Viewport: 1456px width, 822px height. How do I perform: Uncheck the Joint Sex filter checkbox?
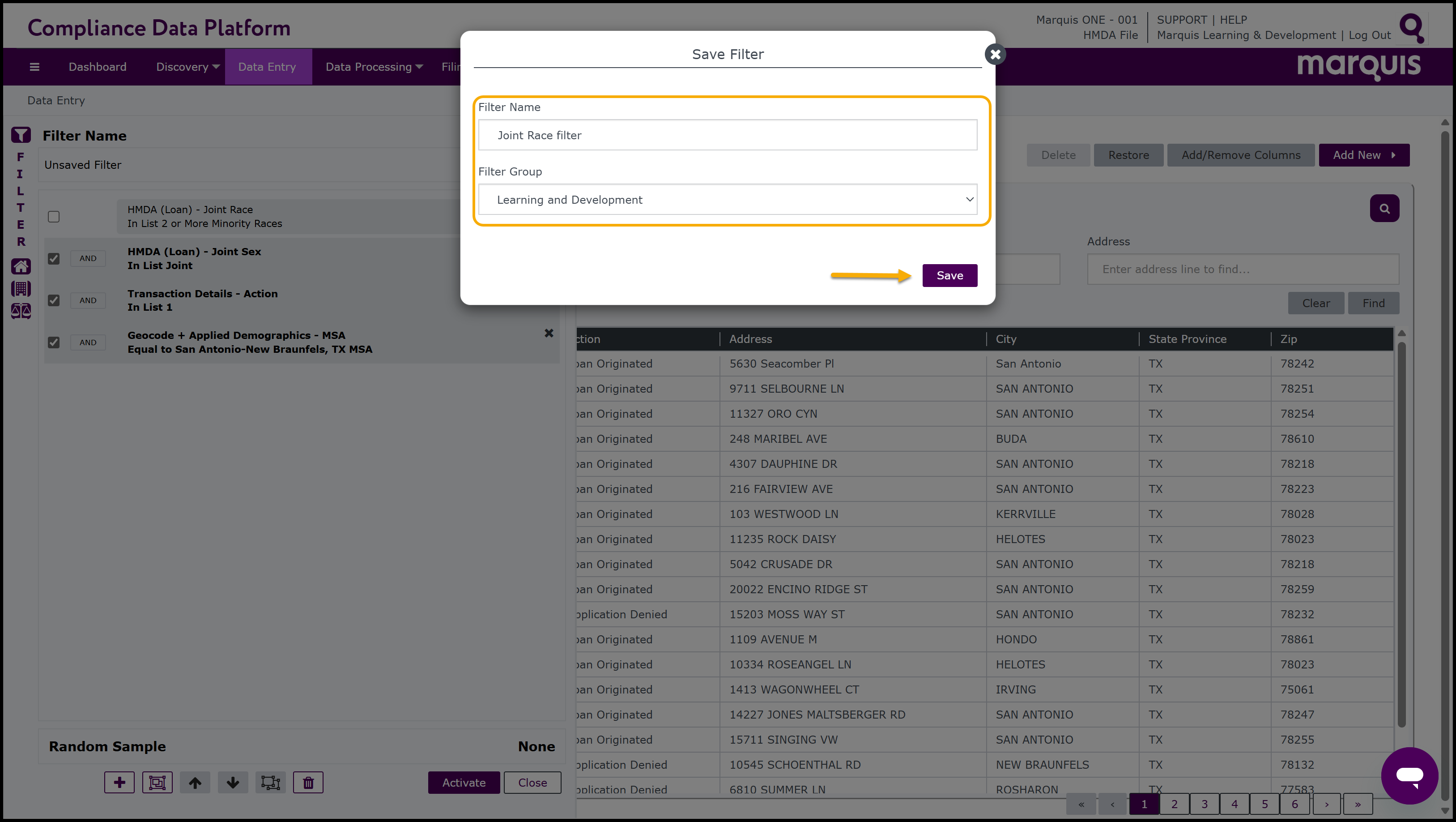[x=54, y=258]
